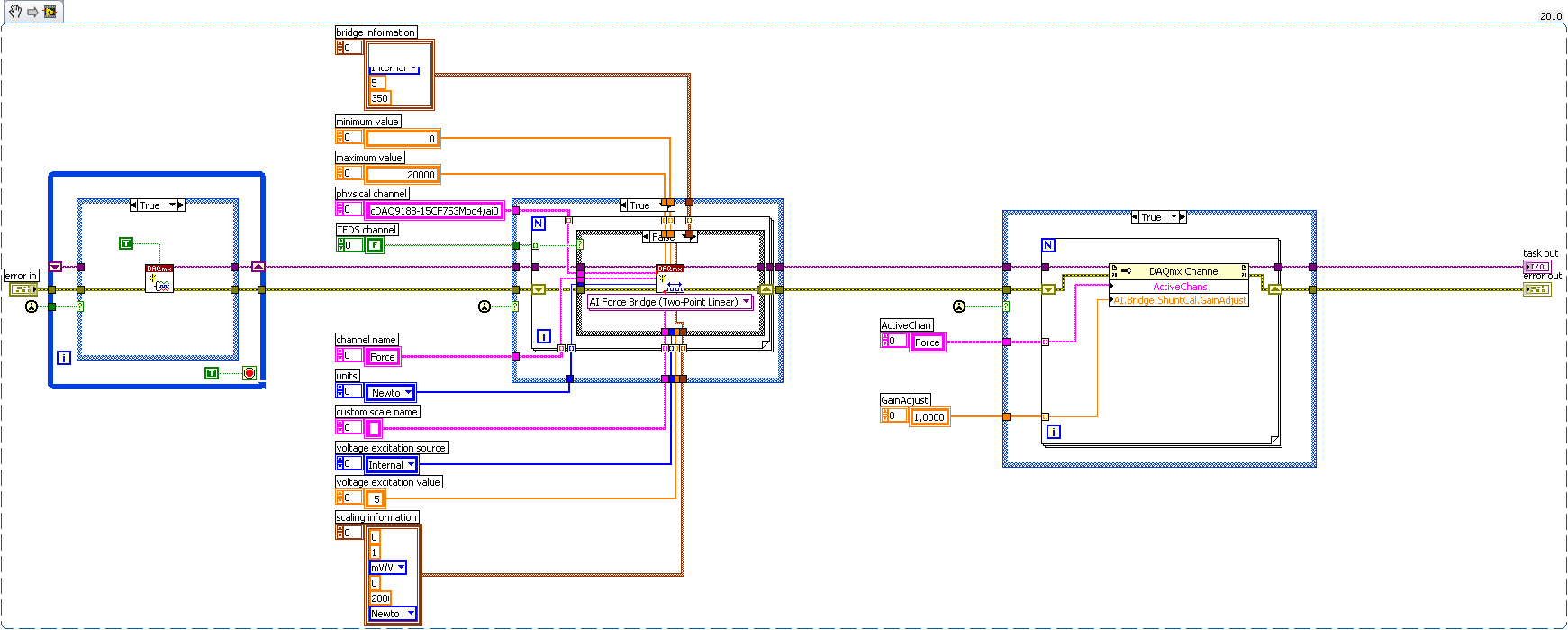Viewport: 1568px width, 630px height.
Task: Click the ActiveChans property of DAQmx Channel node
Action: click(x=1179, y=287)
